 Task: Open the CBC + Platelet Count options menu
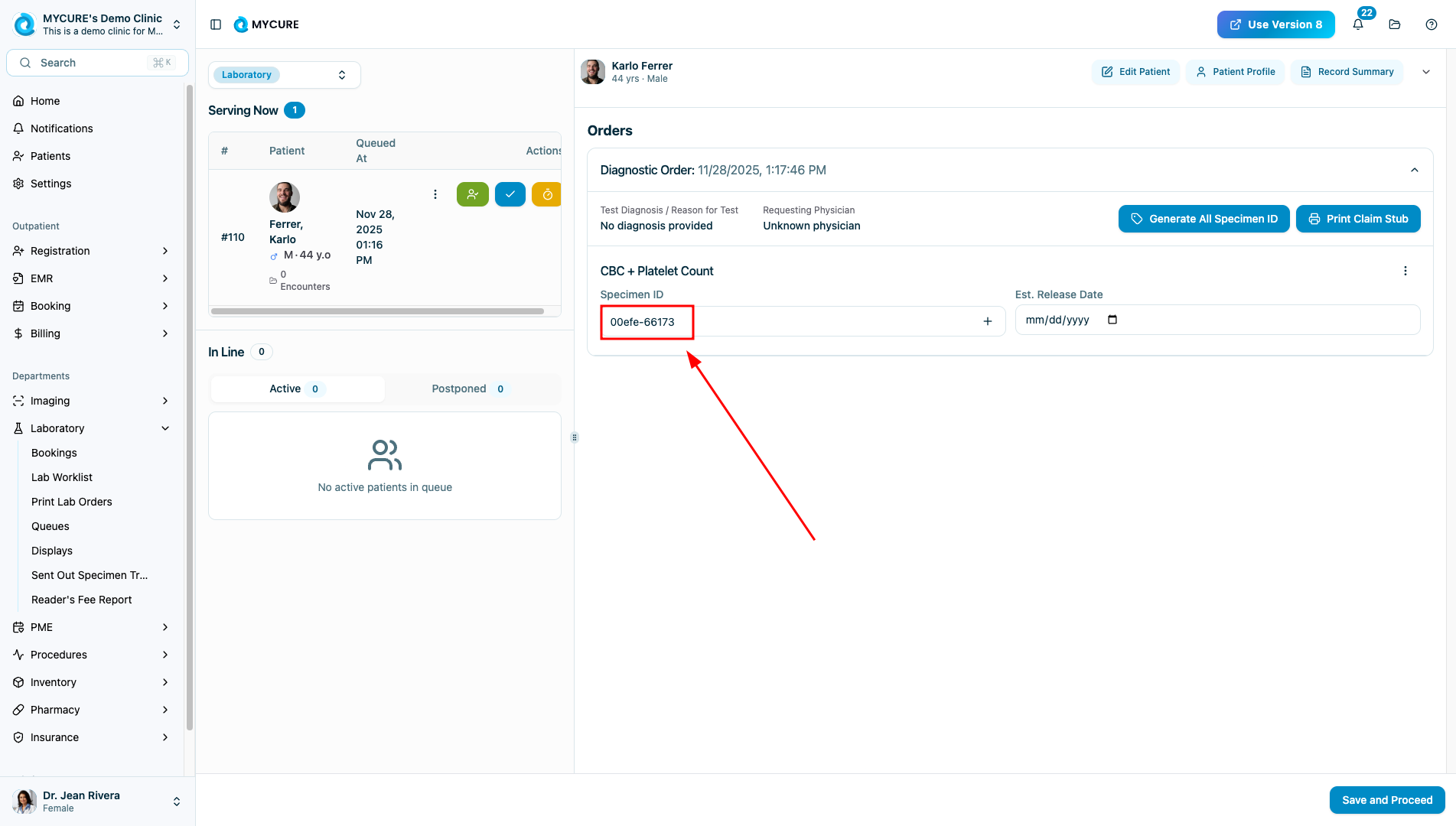[1405, 271]
